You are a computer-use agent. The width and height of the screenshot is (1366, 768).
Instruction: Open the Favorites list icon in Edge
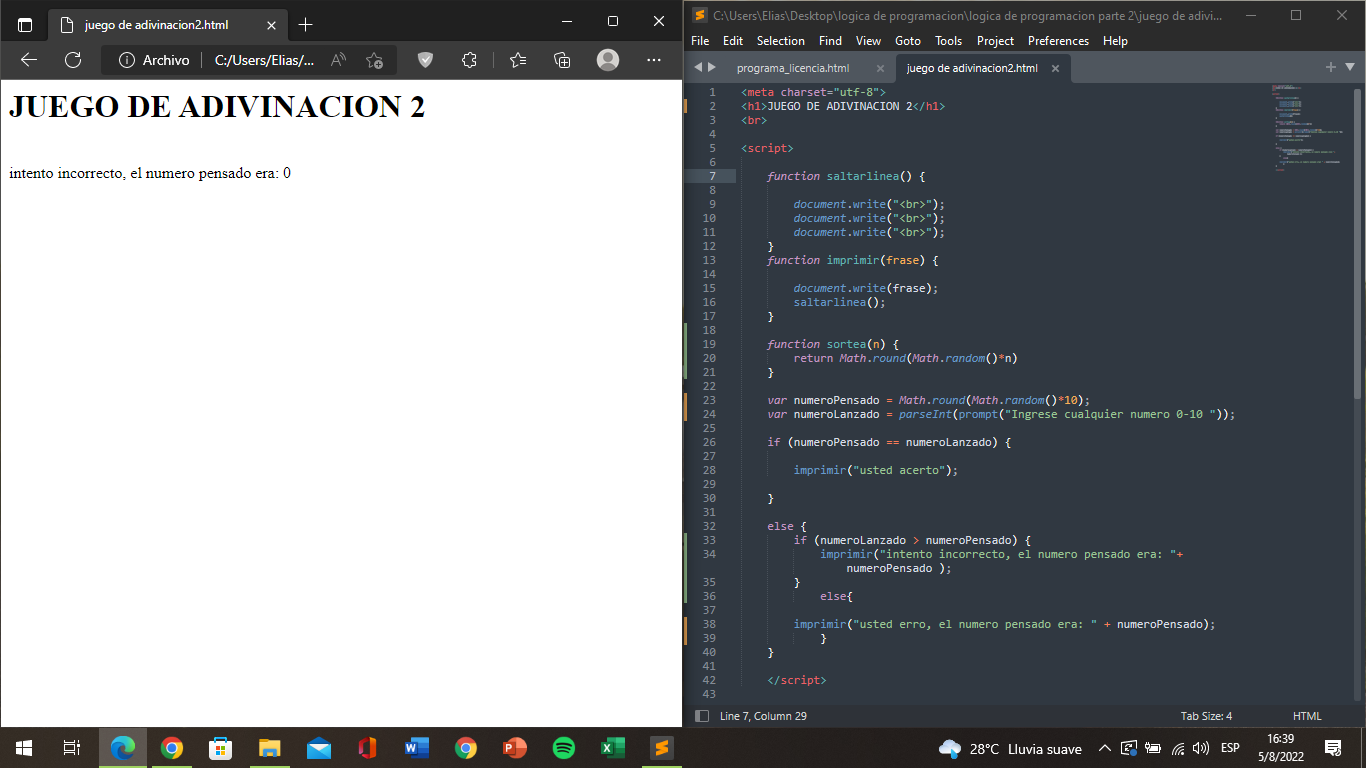pos(517,60)
